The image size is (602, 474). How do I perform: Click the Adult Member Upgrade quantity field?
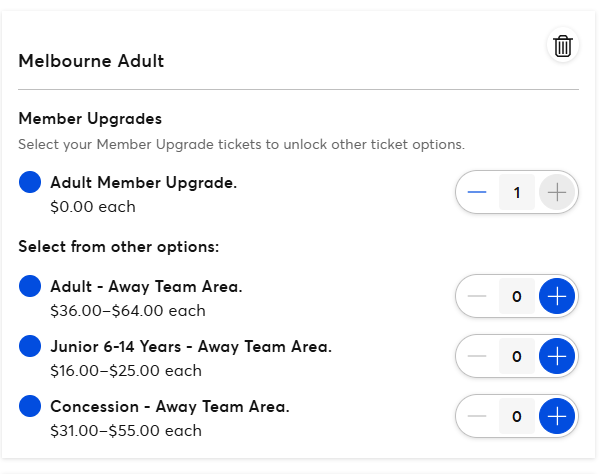(x=517, y=192)
